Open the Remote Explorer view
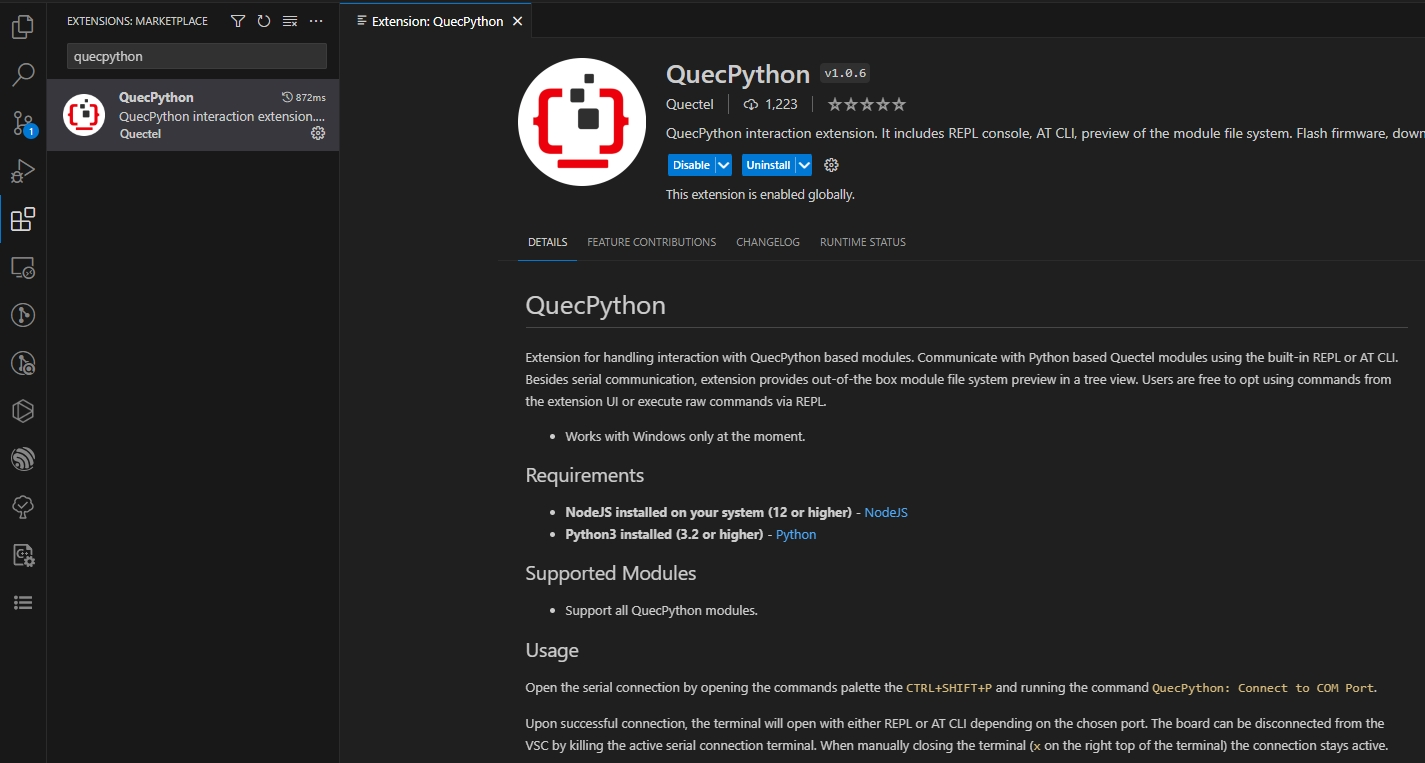Image resolution: width=1425 pixels, height=763 pixels. click(22, 267)
